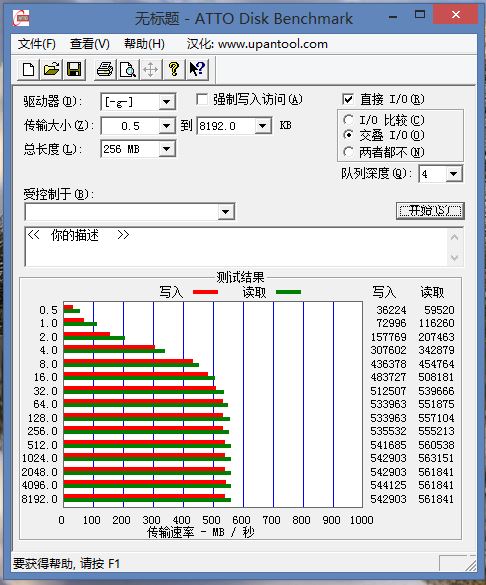This screenshot has width=486, height=585.
Task: Expand 受控制于 dropdown
Action: (225, 212)
